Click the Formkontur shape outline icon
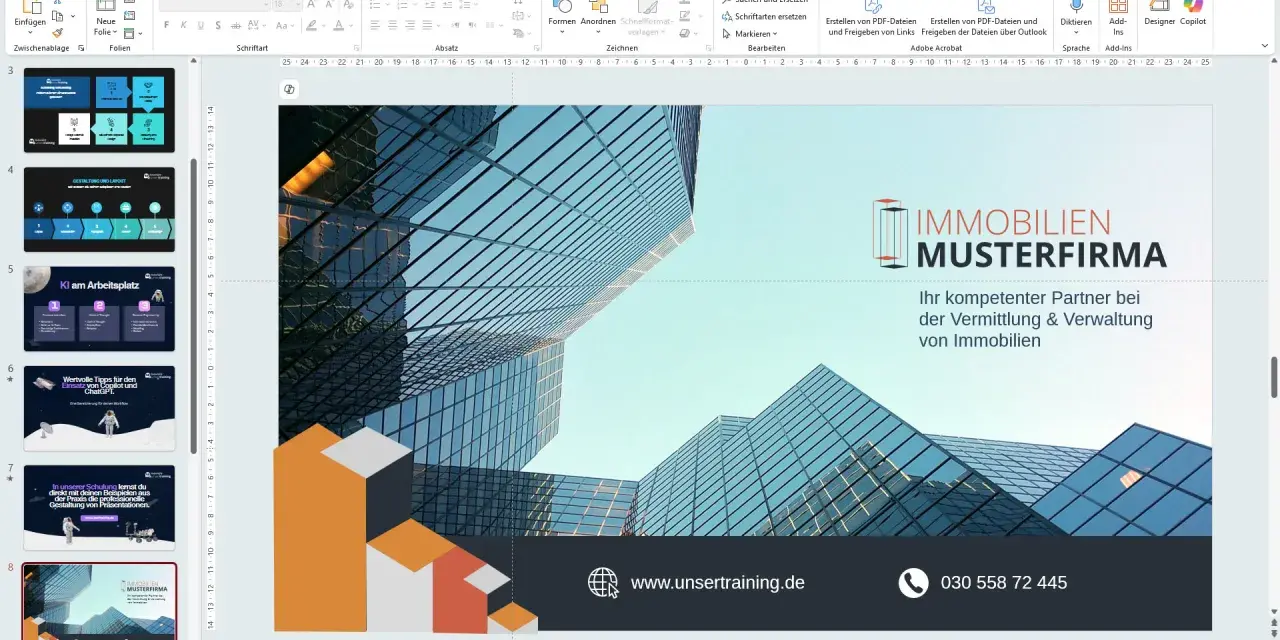 tap(684, 17)
